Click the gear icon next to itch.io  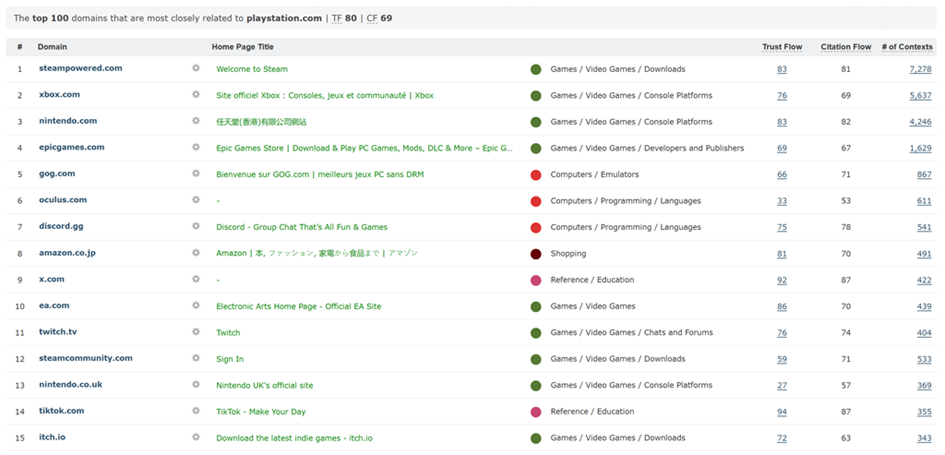[x=196, y=437]
